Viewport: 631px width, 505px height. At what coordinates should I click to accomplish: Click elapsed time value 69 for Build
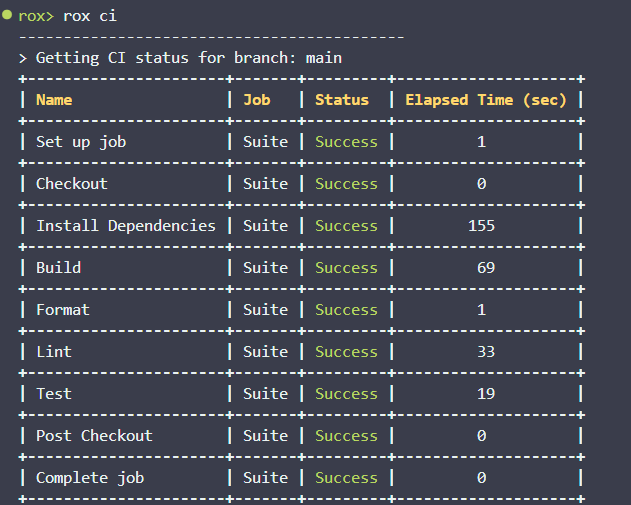pyautogui.click(x=486, y=268)
